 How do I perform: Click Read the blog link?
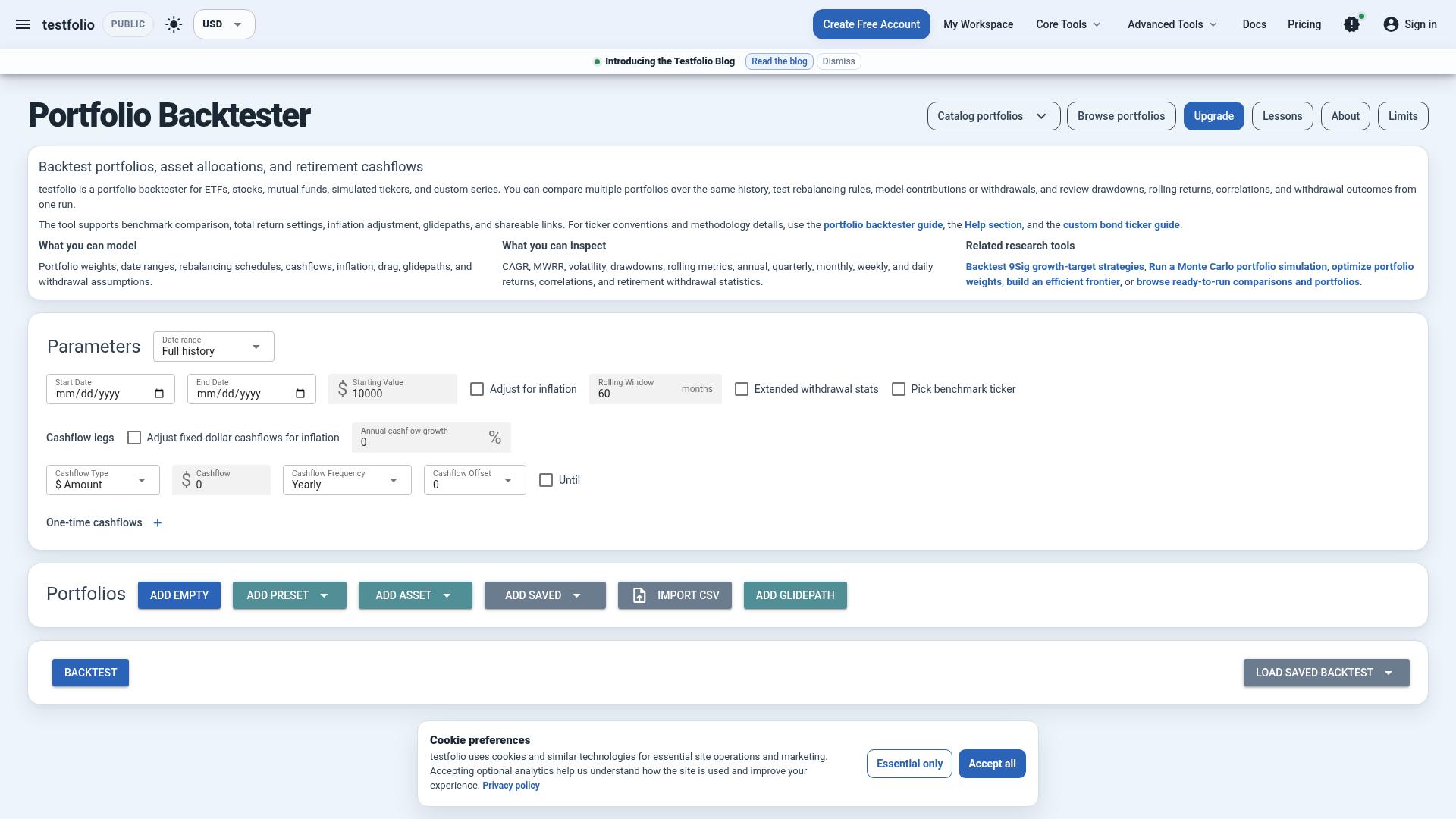coord(779,61)
